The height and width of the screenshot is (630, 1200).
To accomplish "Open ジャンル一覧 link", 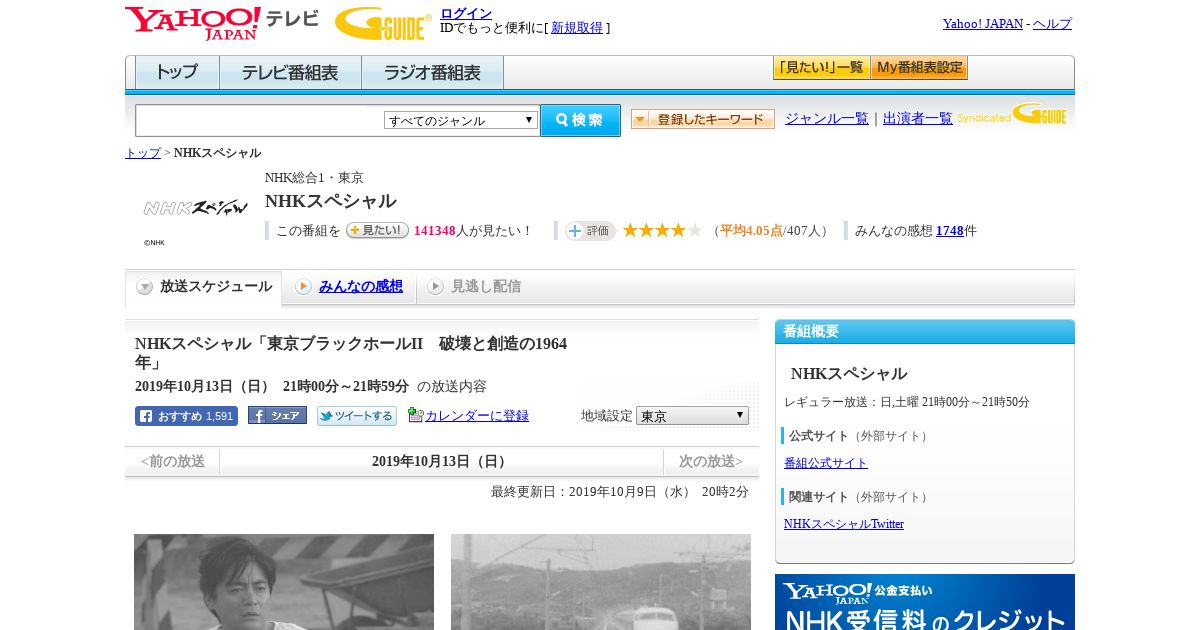I will point(826,118).
